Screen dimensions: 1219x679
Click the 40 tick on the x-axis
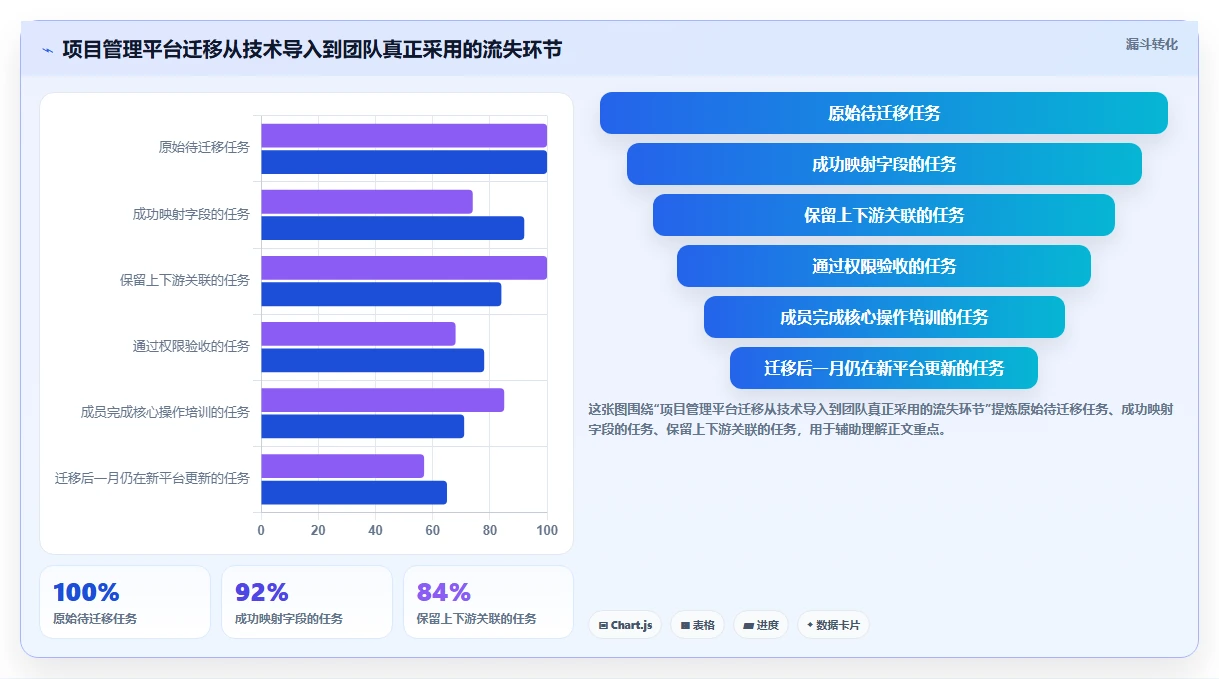coord(376,530)
